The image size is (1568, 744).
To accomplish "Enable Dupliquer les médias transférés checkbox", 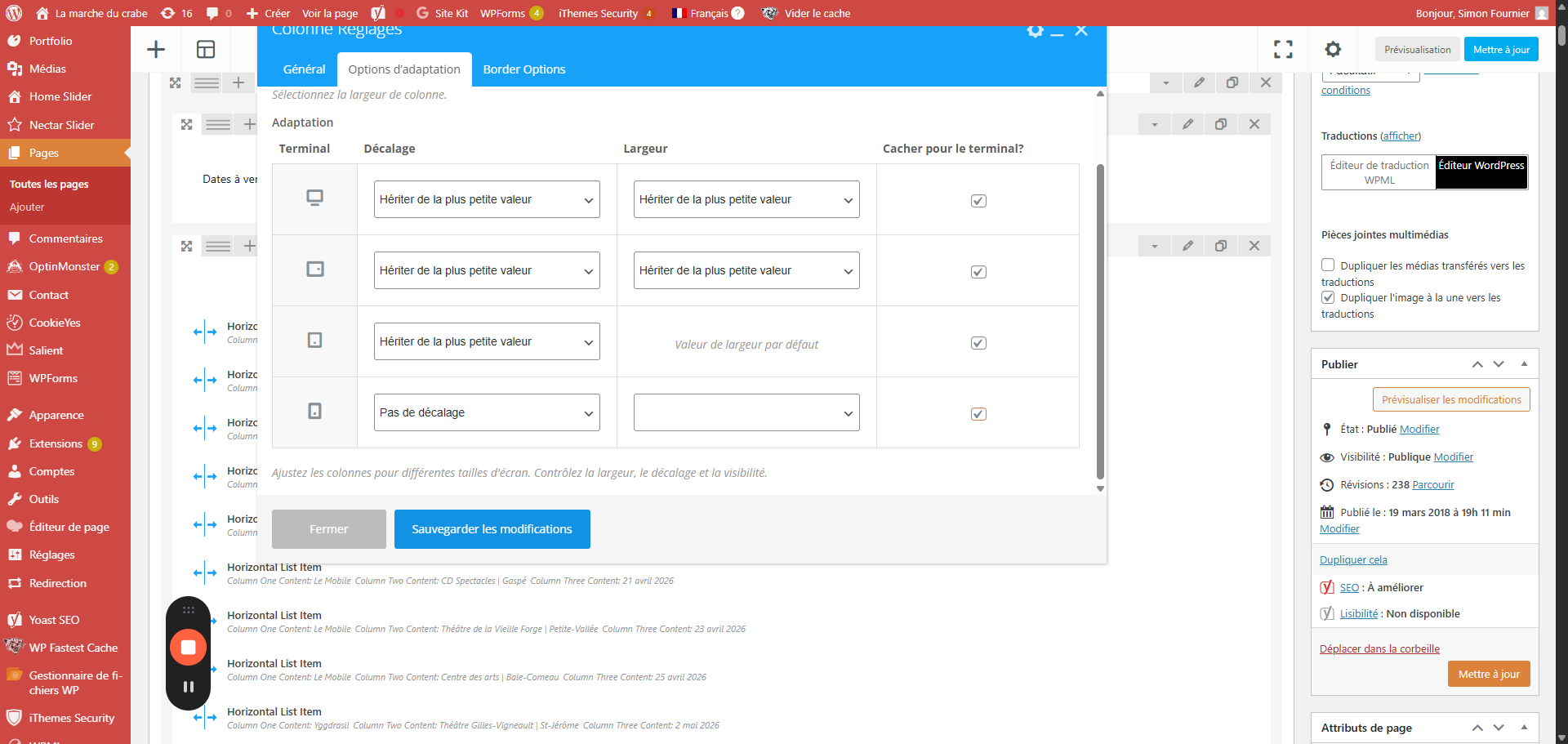I will point(1328,265).
